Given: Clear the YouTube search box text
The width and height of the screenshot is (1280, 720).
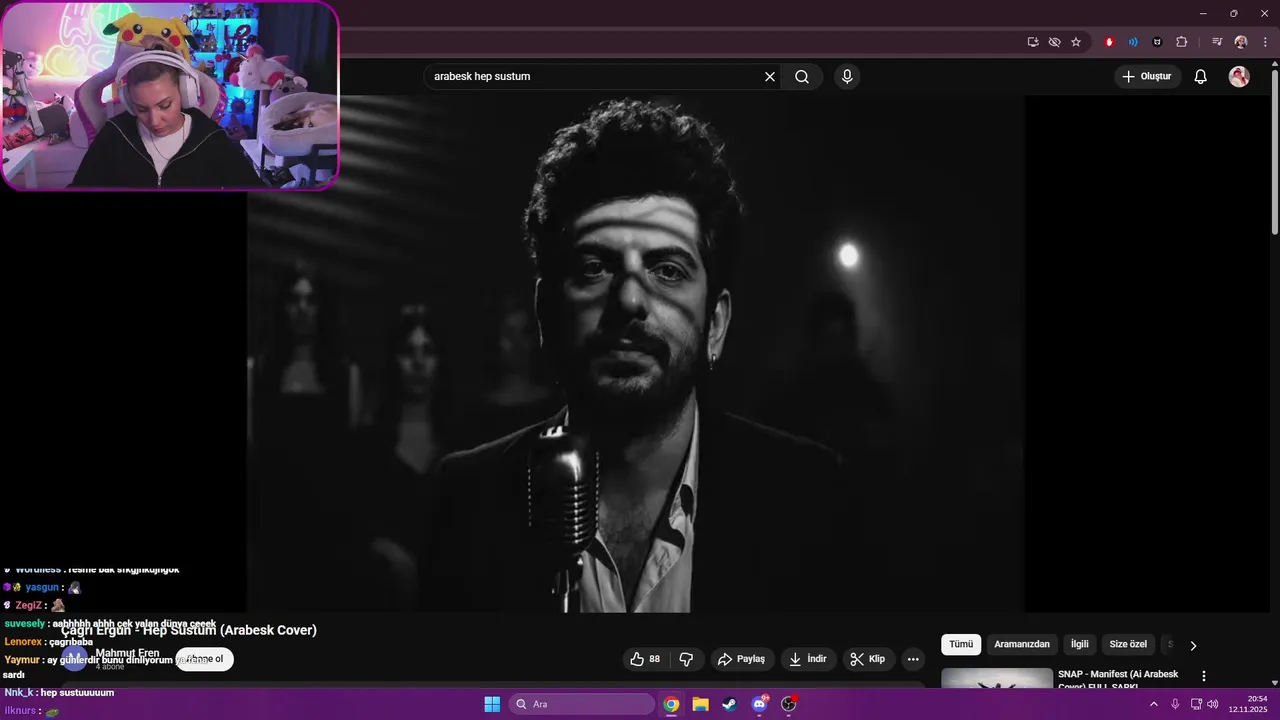Looking at the screenshot, I should 770,77.
